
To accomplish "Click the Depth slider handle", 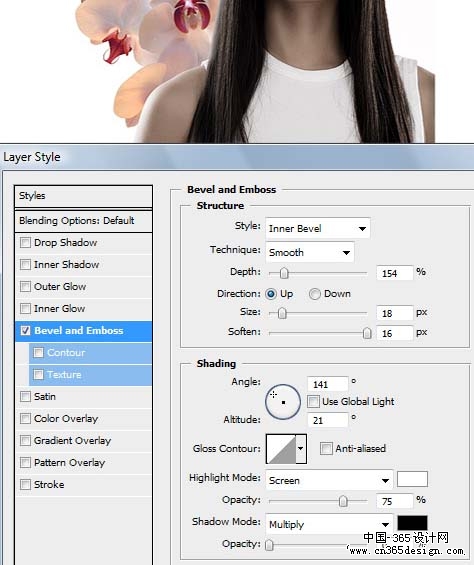I will click(284, 273).
